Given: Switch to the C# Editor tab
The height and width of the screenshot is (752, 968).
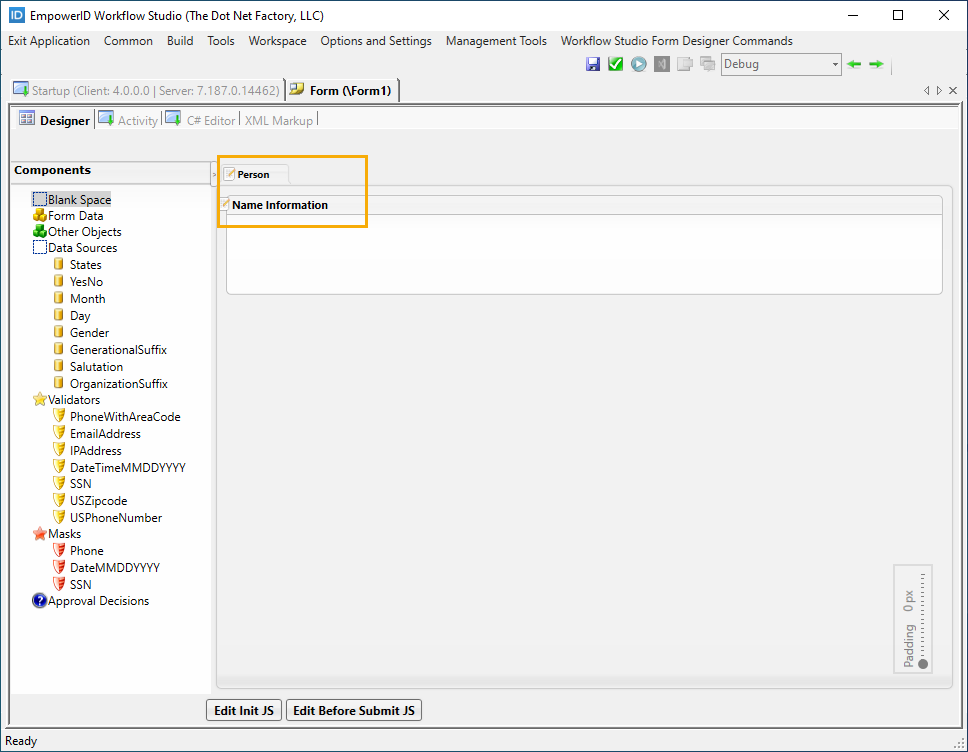Looking at the screenshot, I should [210, 120].
